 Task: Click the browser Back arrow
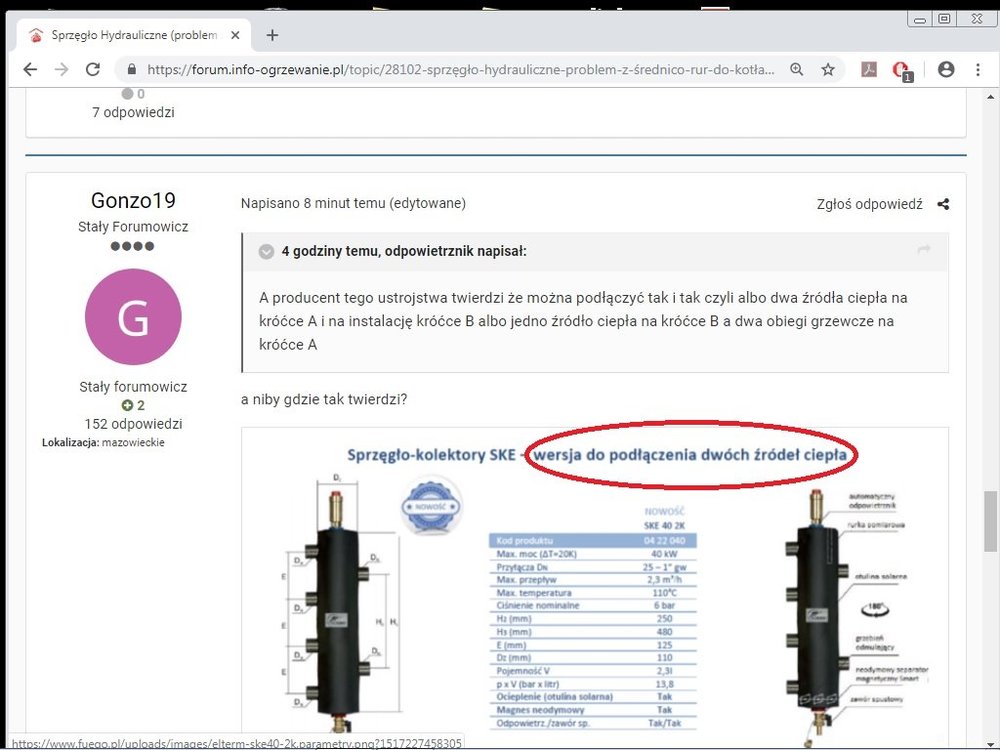click(30, 69)
